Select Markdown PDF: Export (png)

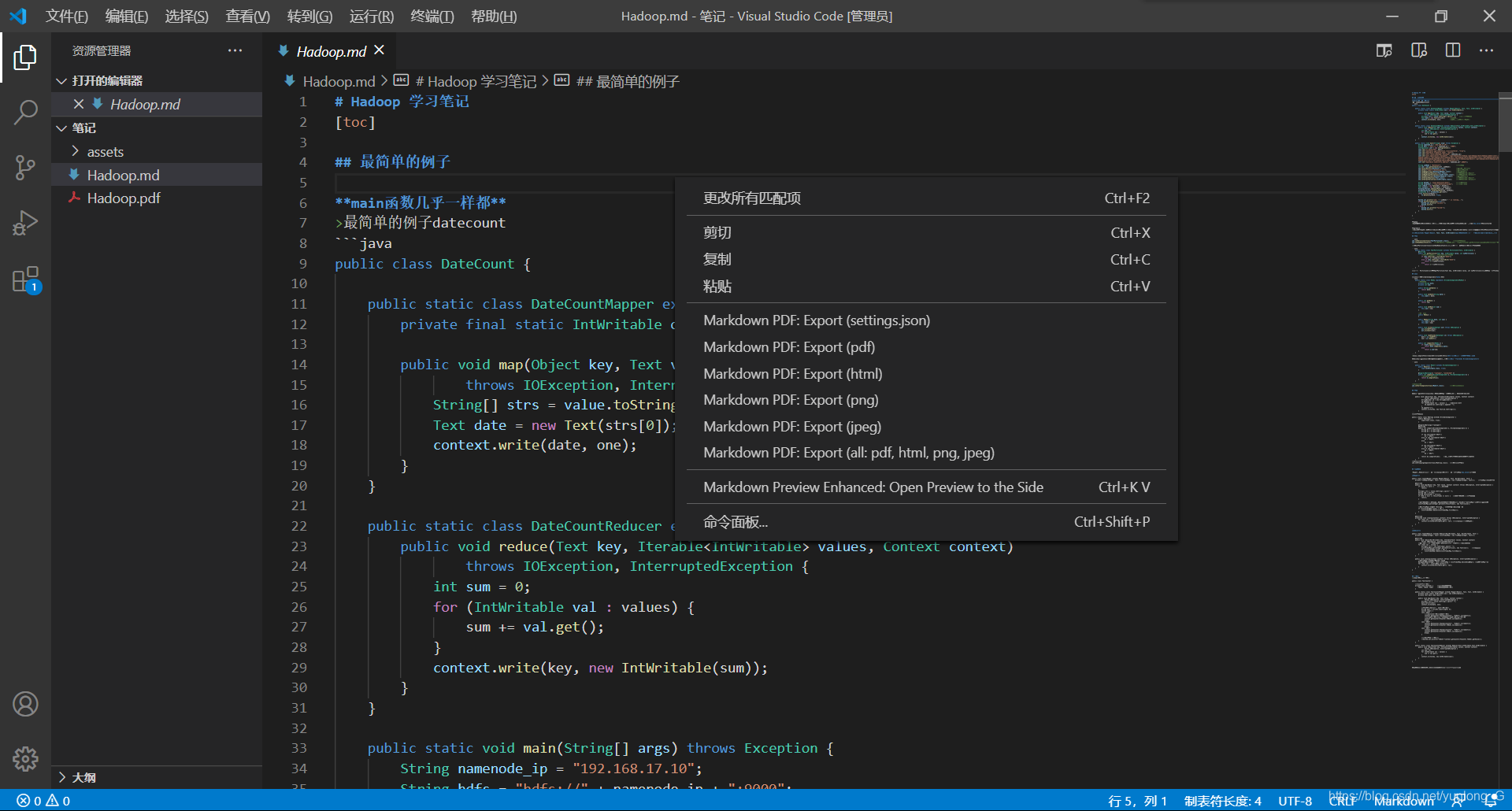[926, 400]
